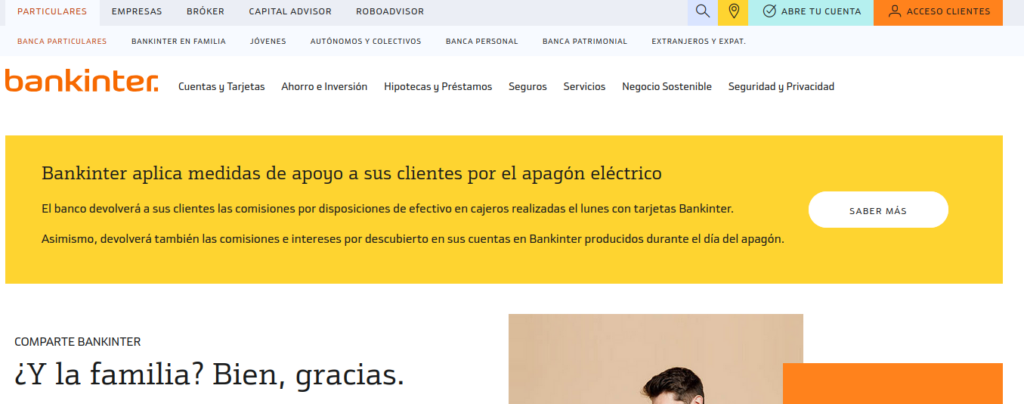Expand the Cuentas y Tarjetas menu
The width and height of the screenshot is (1024, 404).
(x=221, y=87)
